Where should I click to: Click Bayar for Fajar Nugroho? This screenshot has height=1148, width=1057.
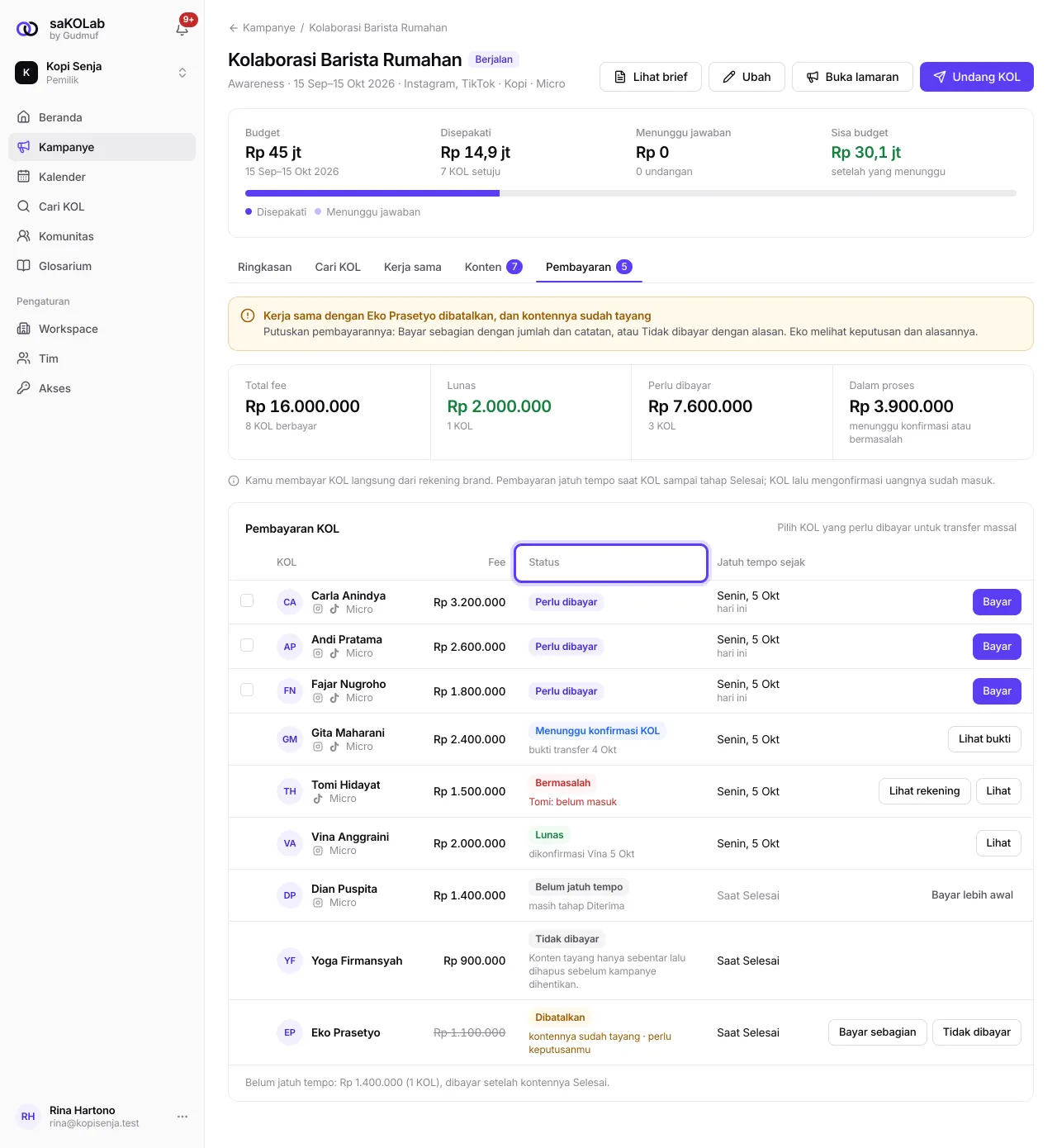pyautogui.click(x=997, y=691)
